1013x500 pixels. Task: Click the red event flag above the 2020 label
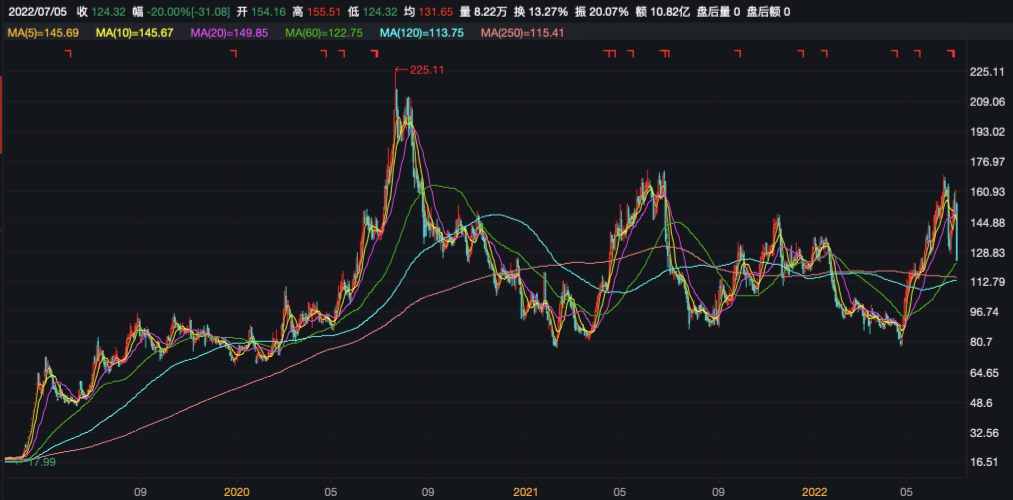(234, 54)
